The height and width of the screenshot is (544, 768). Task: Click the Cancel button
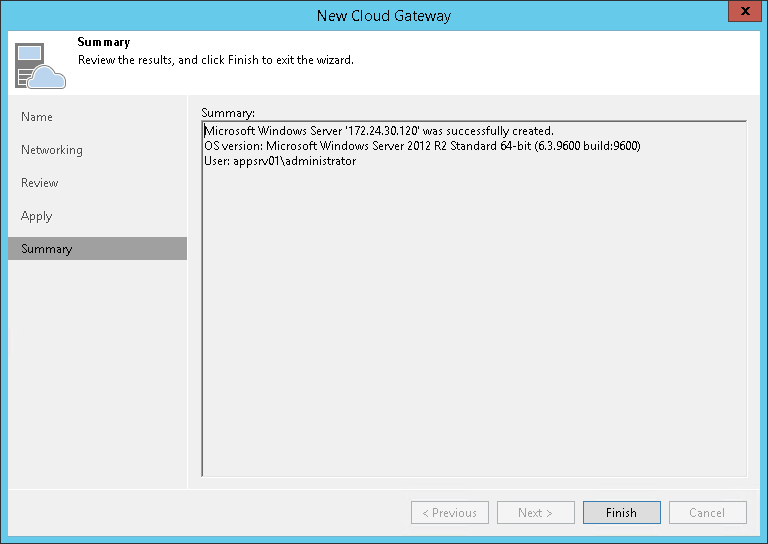tap(707, 512)
